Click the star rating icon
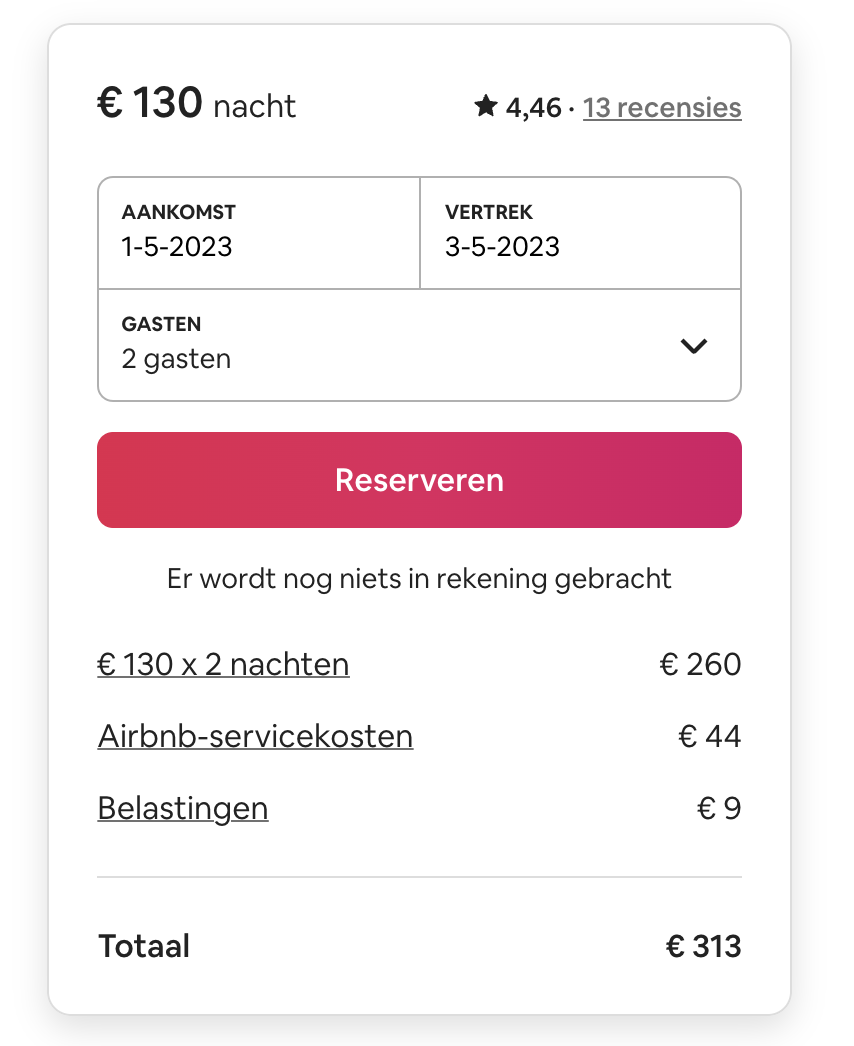 pyautogui.click(x=486, y=106)
